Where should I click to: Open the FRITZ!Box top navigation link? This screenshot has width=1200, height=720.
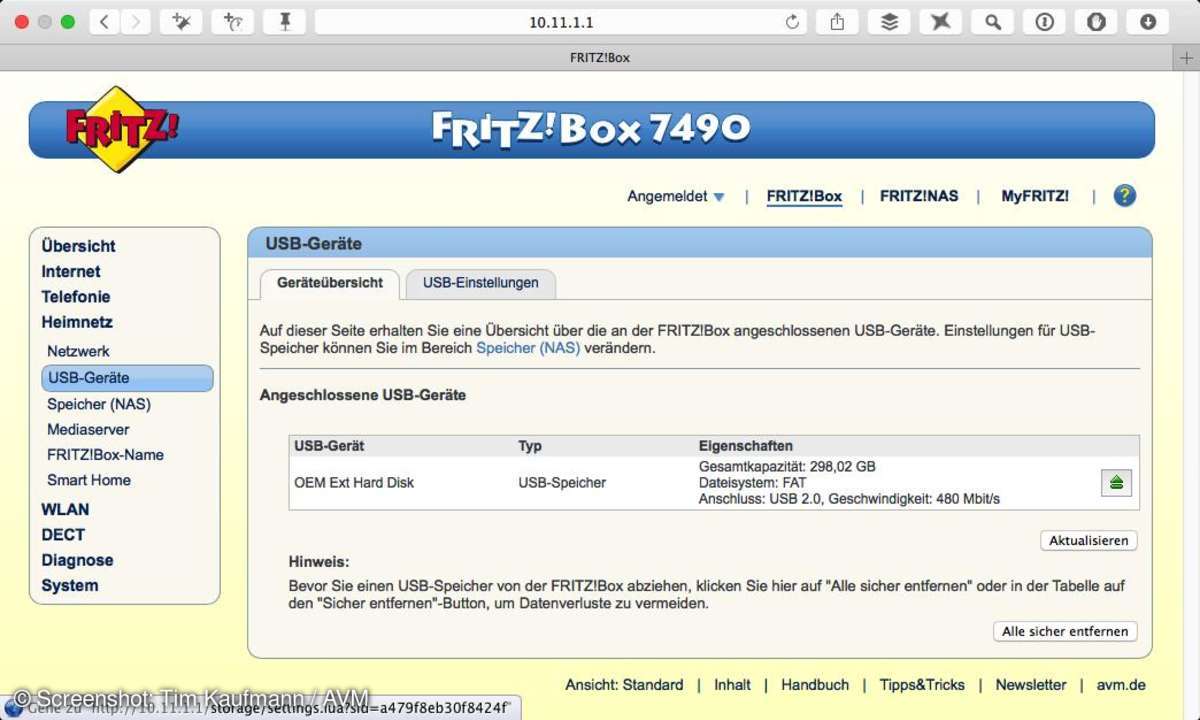coord(804,196)
